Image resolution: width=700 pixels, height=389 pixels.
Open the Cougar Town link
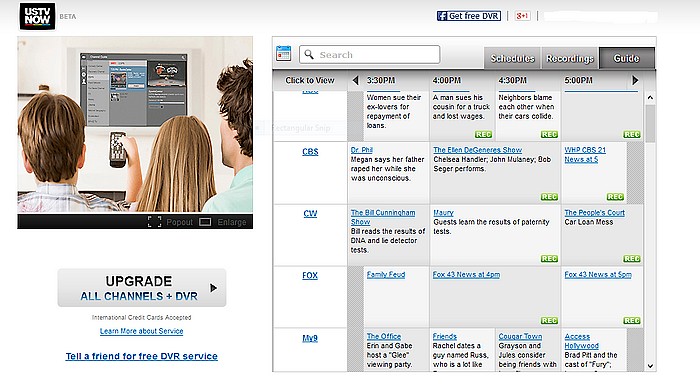520,336
